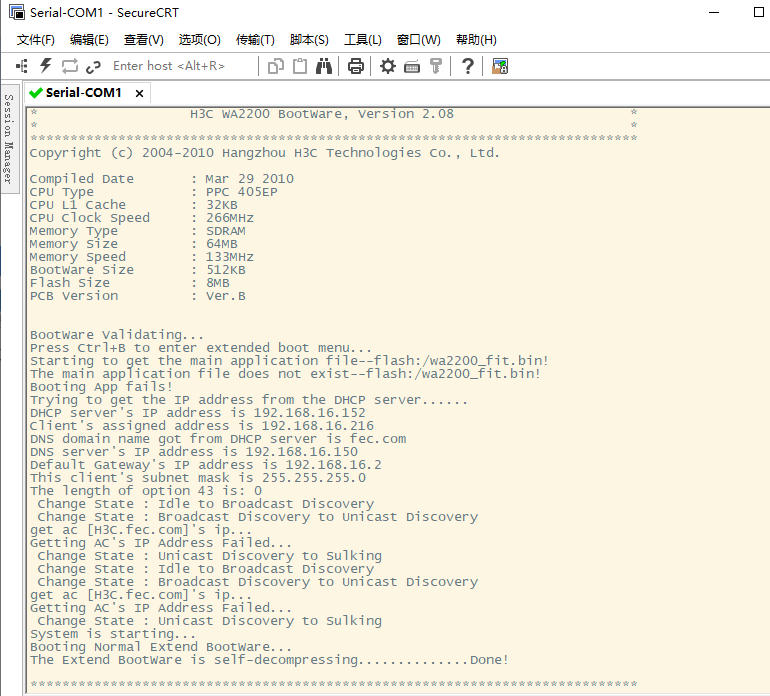Click the 'Mar 29 2010' compiled date value
This screenshot has height=696, width=770.
click(249, 179)
